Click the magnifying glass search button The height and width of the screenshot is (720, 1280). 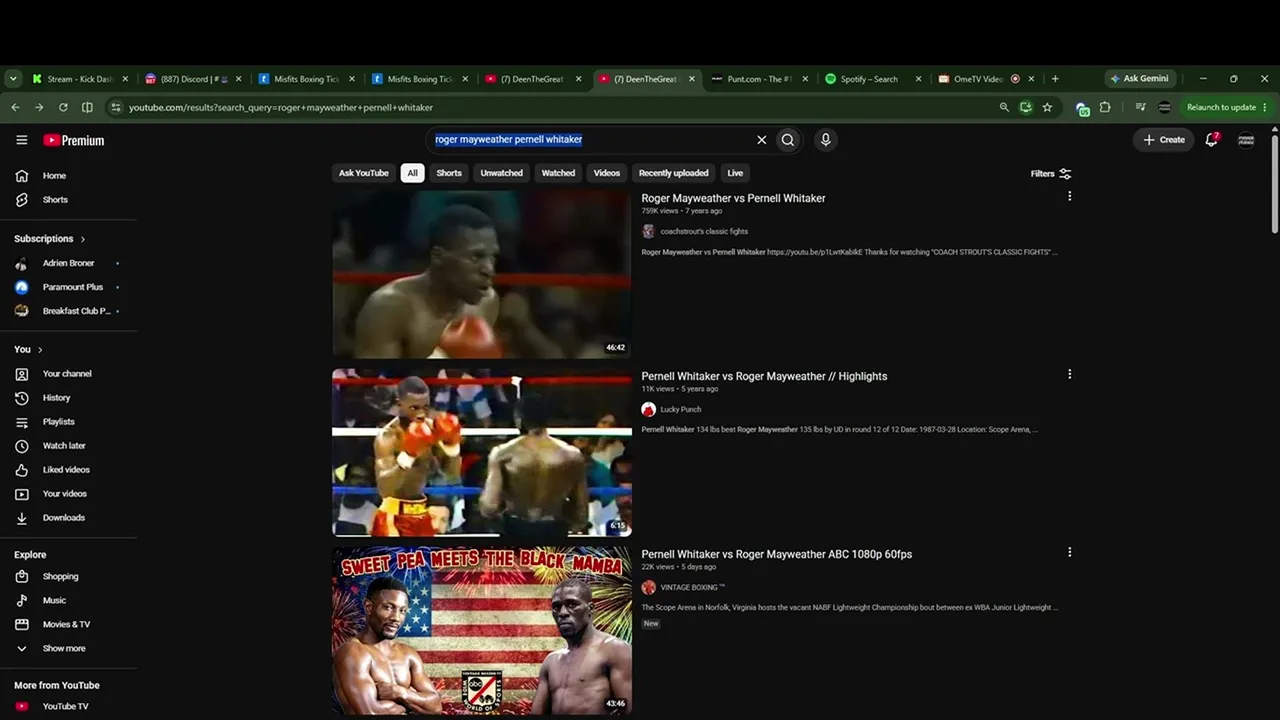(788, 140)
